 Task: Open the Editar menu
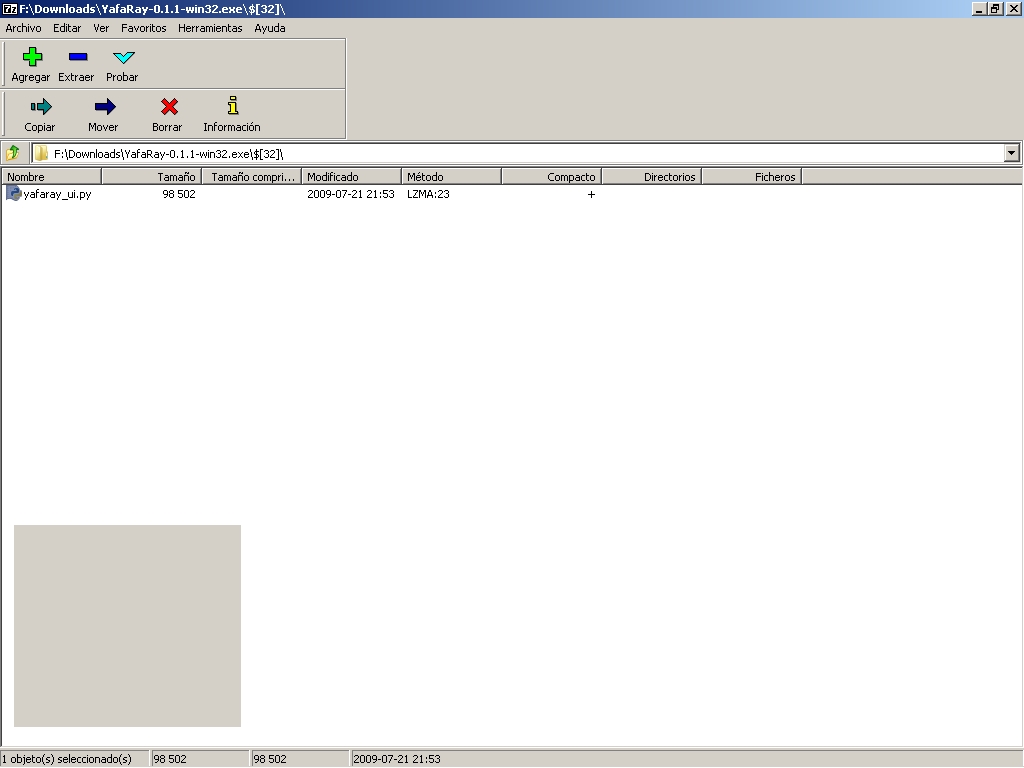point(67,28)
